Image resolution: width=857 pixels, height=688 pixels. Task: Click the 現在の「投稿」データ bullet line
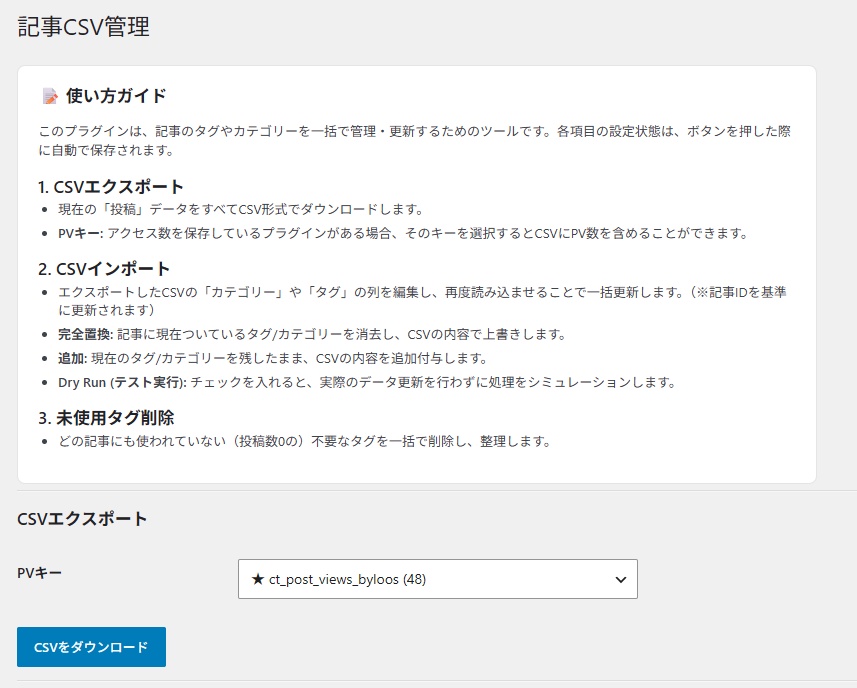pos(241,209)
